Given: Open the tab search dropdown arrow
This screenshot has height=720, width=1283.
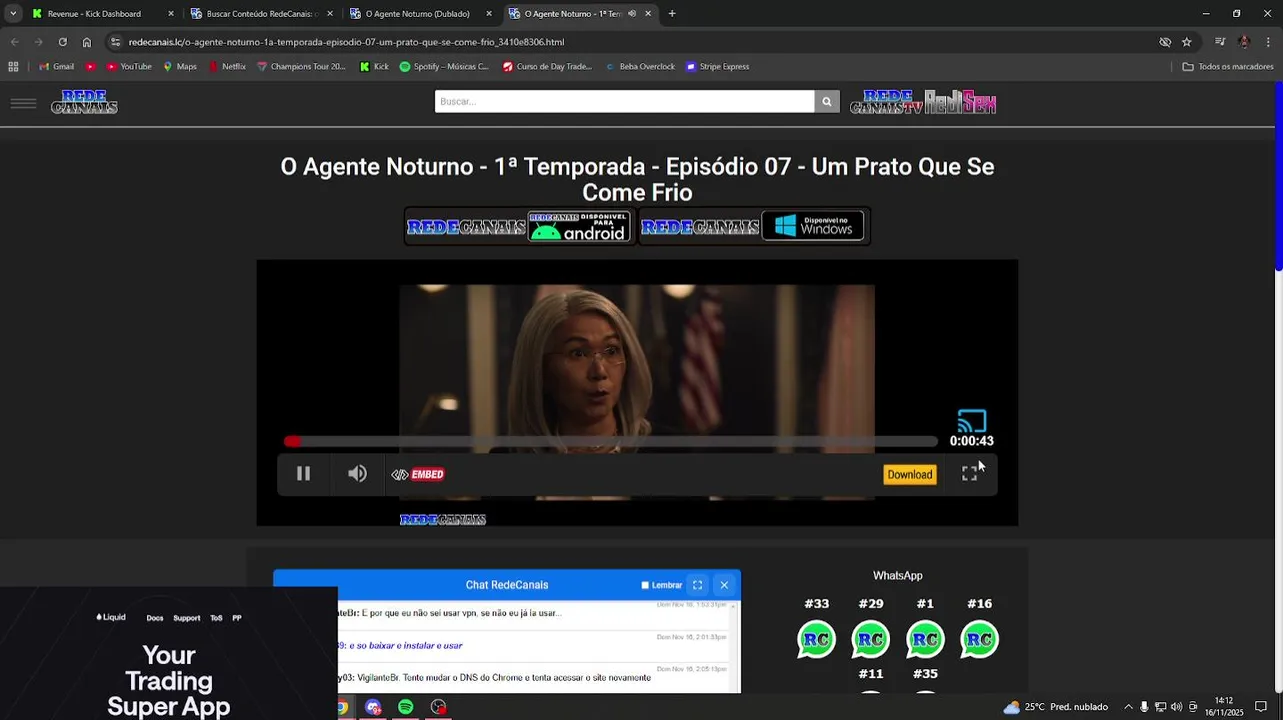Looking at the screenshot, I should coord(12,14).
